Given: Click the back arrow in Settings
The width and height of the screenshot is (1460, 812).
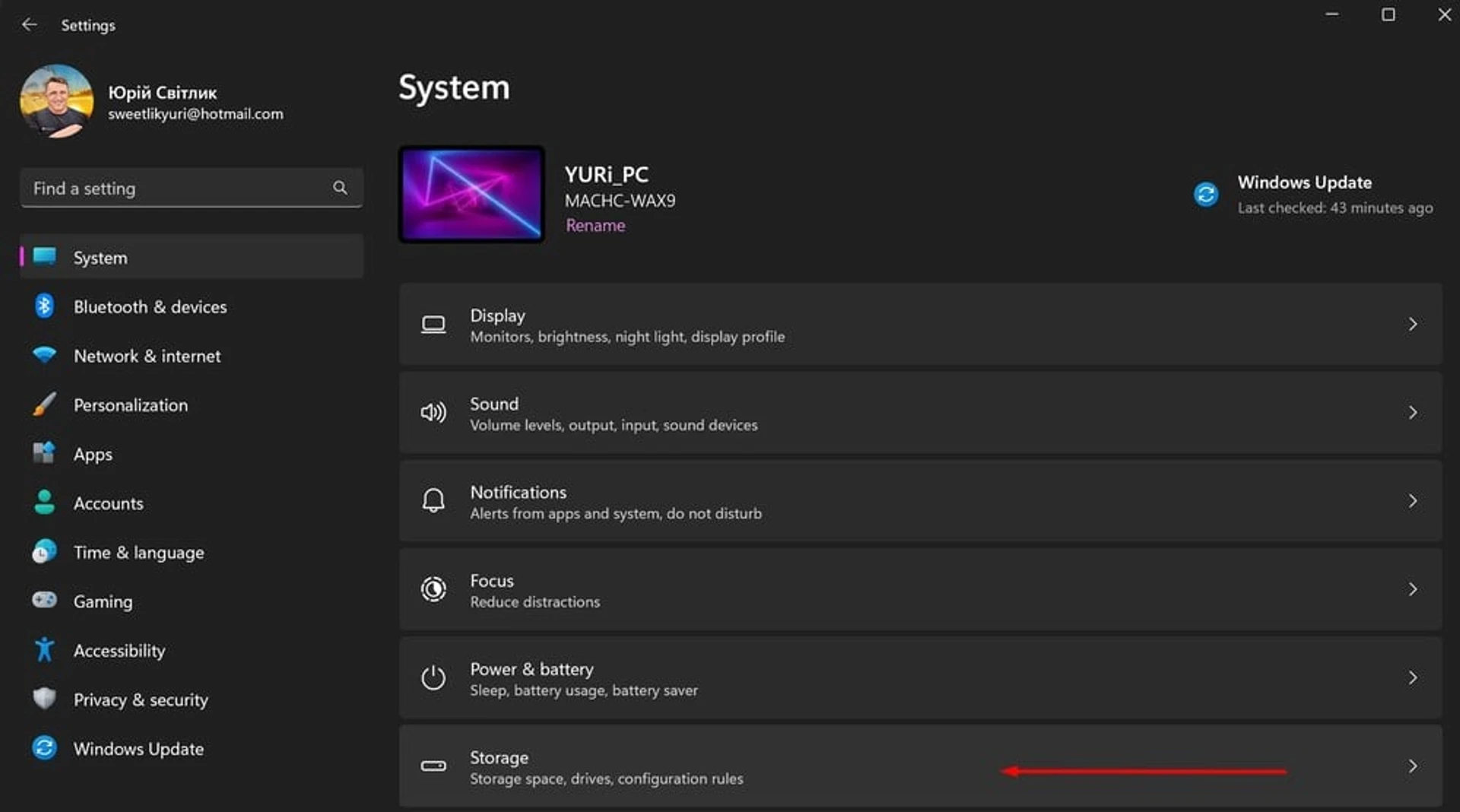Looking at the screenshot, I should (29, 24).
